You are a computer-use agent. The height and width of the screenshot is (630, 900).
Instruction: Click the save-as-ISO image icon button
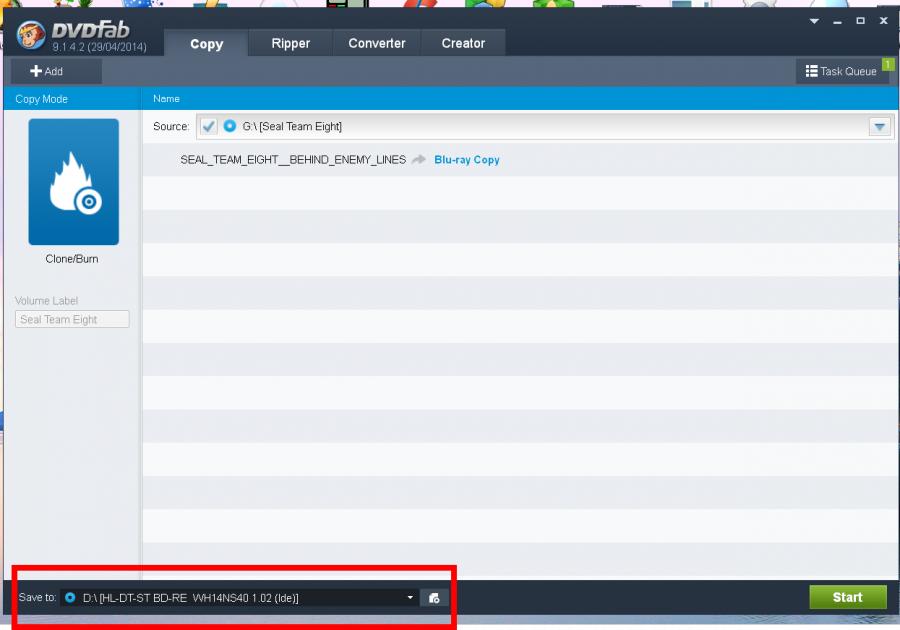434,598
